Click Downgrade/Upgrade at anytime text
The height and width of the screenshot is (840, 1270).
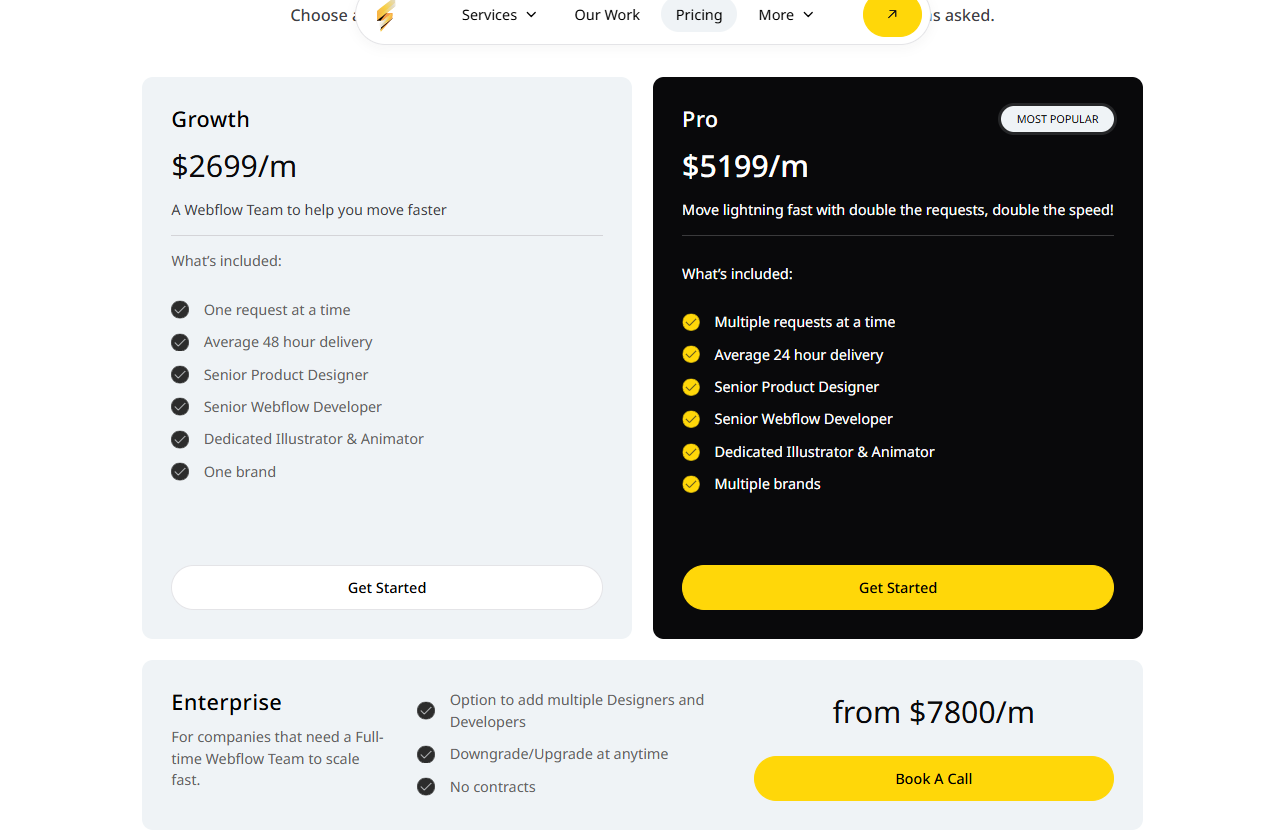tap(559, 754)
